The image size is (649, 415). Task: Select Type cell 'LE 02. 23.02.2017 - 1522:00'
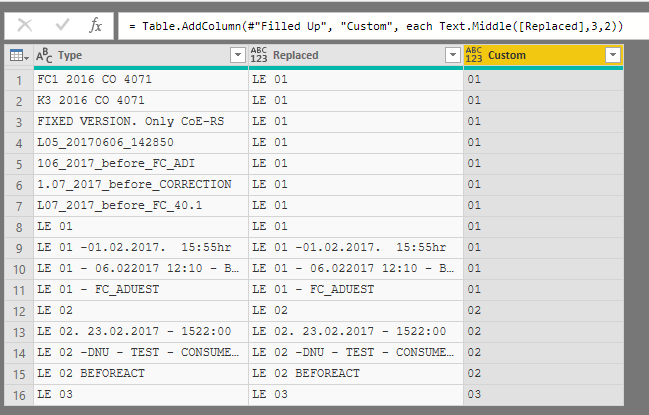[141, 332]
